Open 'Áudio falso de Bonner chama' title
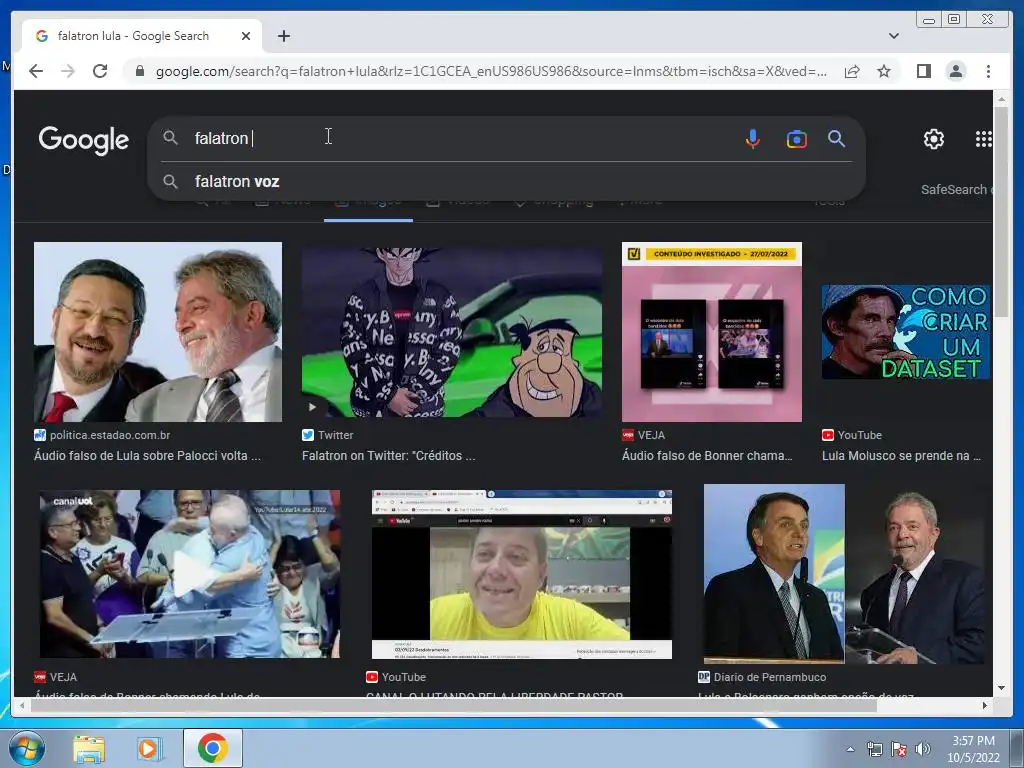1024x768 pixels. tap(707, 456)
